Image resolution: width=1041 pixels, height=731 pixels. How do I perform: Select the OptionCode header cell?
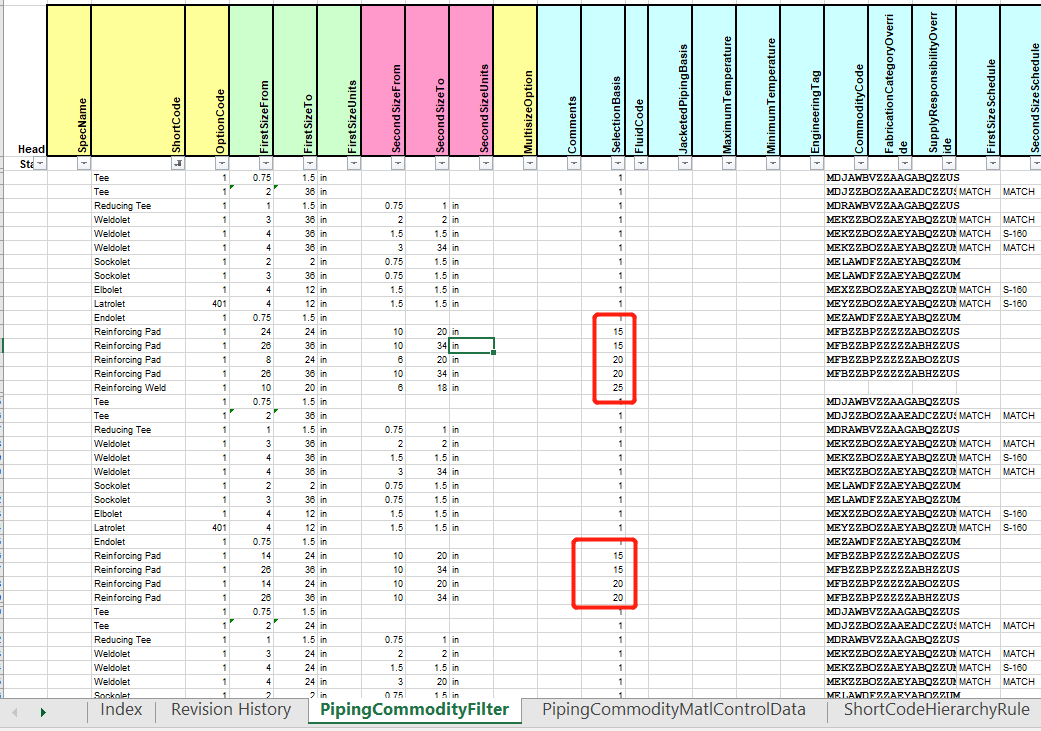[207, 80]
